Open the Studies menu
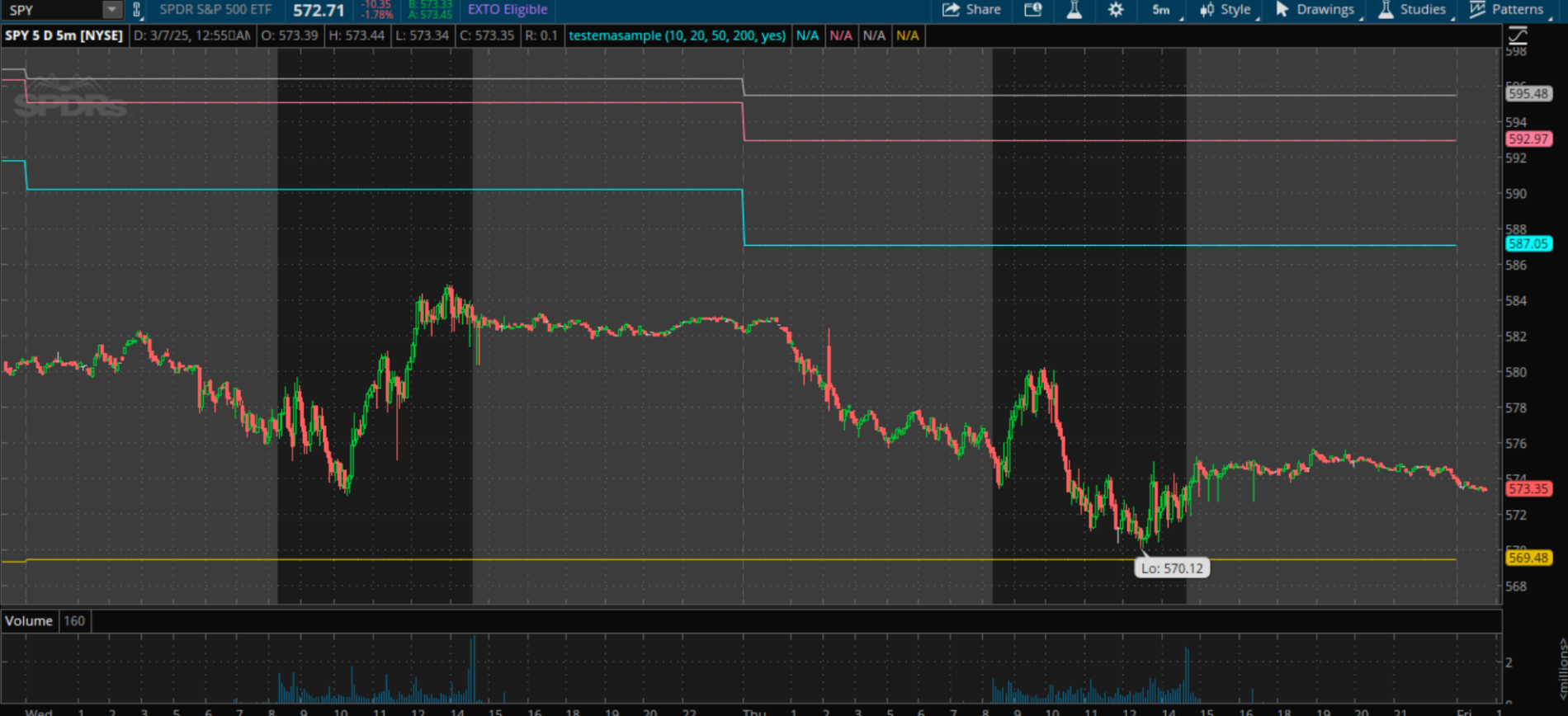Viewport: 1568px width, 716px height. click(1412, 10)
